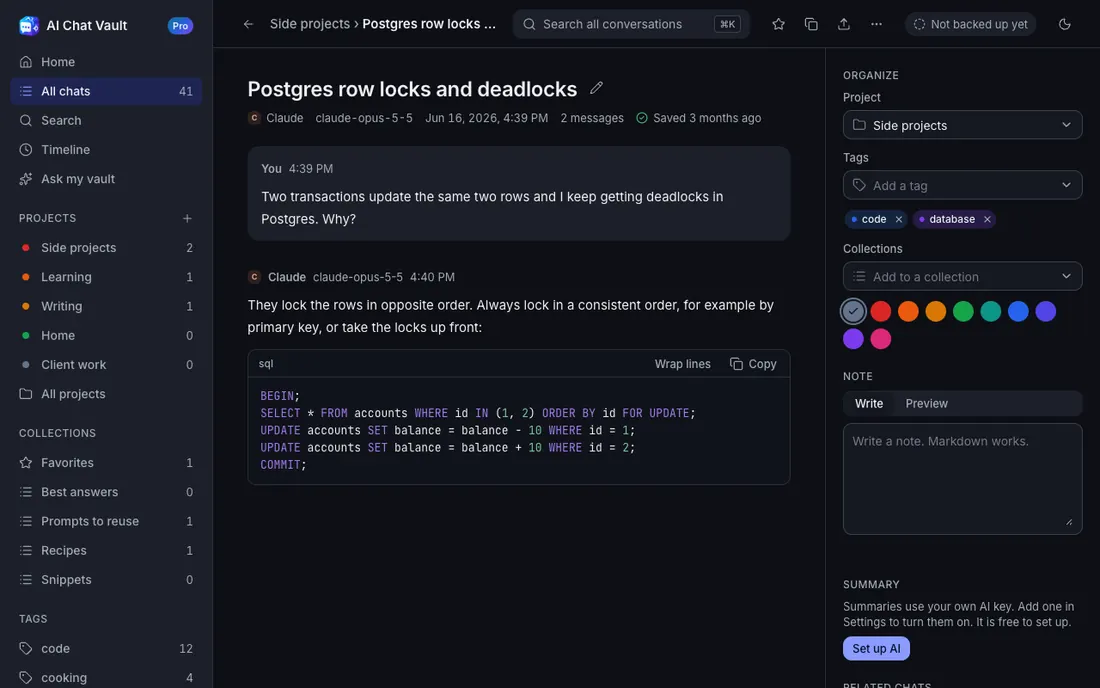The width and height of the screenshot is (1100, 688).
Task: Click the duplicate icon in top toolbar
Action: coord(811,24)
